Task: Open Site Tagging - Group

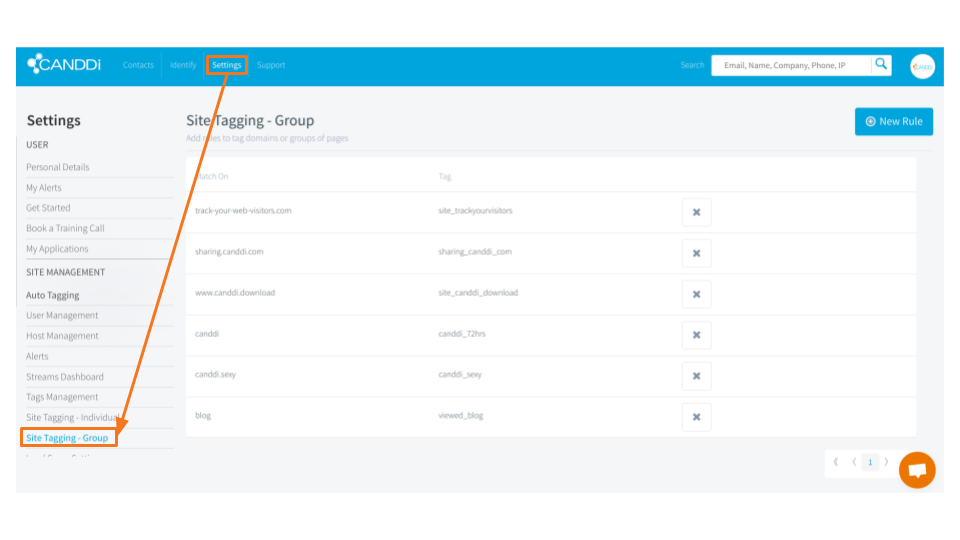Action: pyautogui.click(x=67, y=438)
